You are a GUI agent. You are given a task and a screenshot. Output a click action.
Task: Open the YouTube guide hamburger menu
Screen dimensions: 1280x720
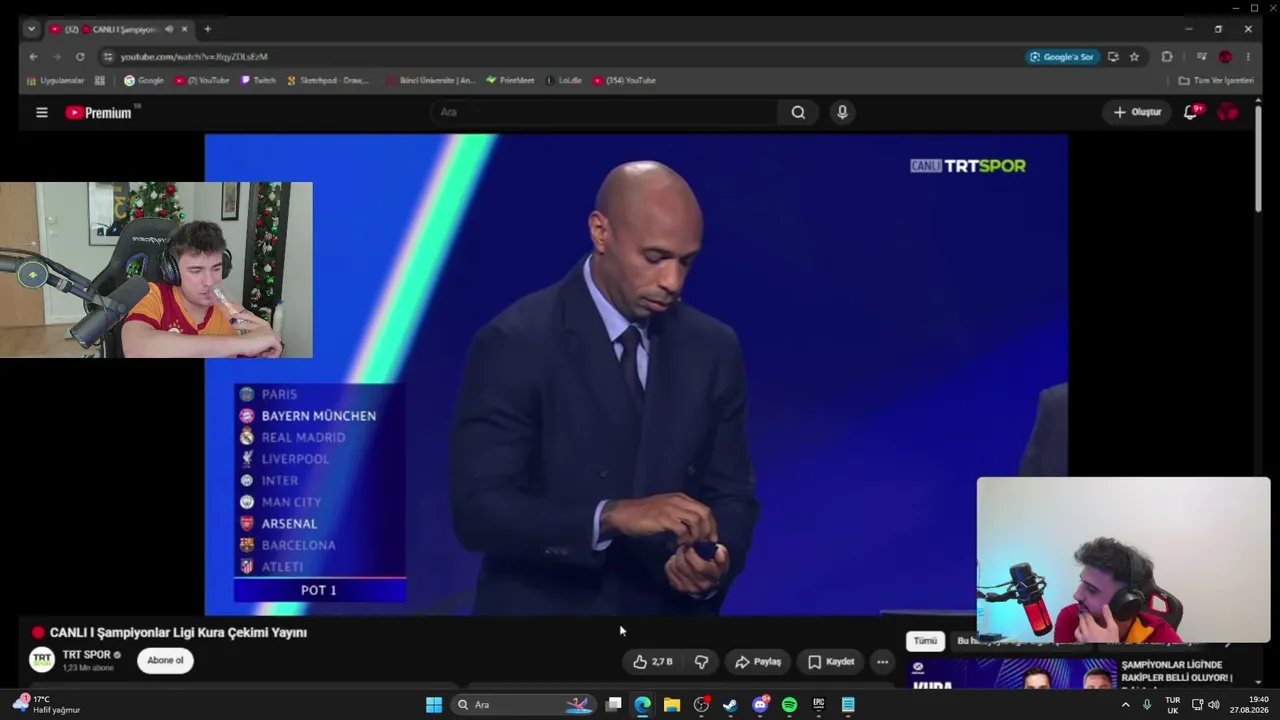[x=42, y=113]
